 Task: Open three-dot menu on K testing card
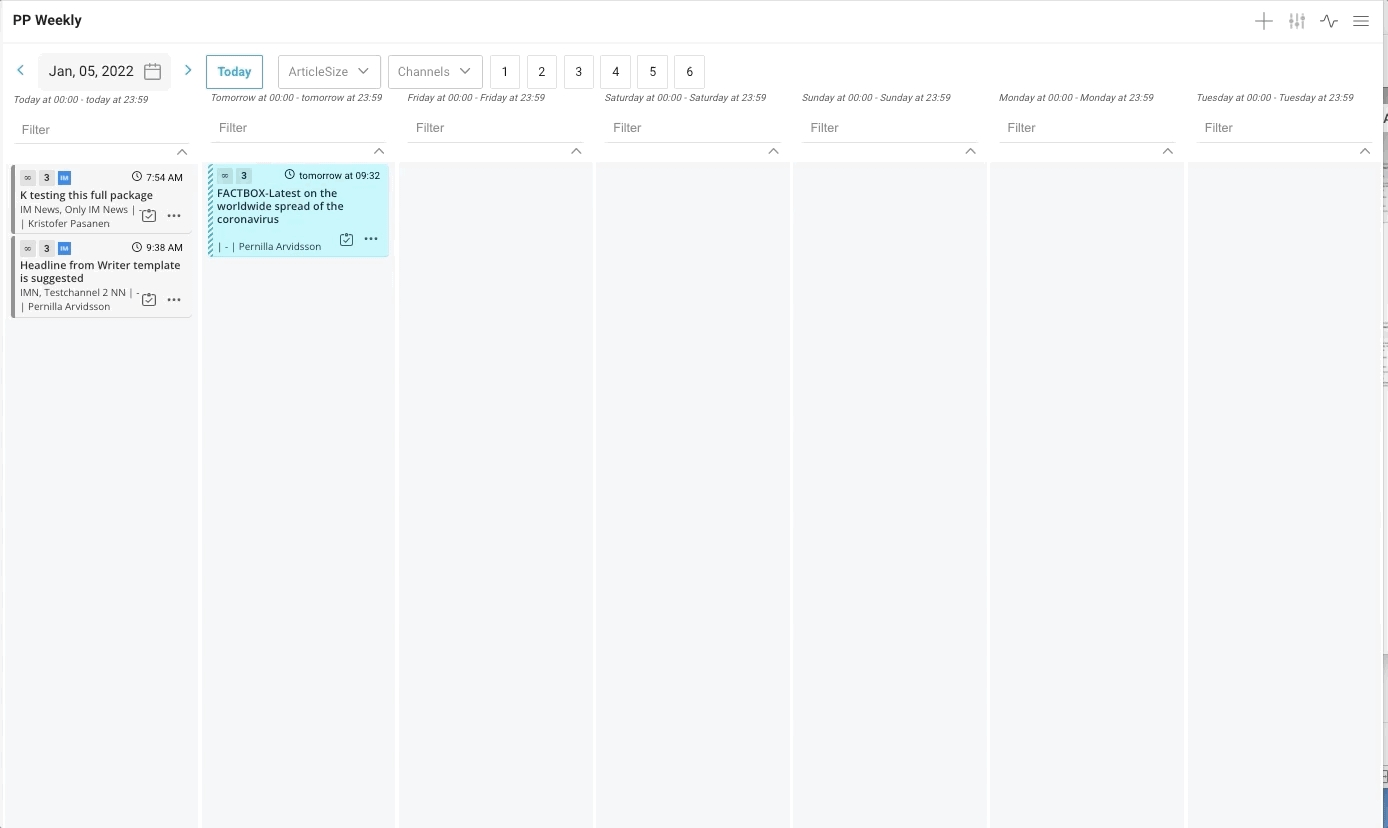[x=174, y=216]
